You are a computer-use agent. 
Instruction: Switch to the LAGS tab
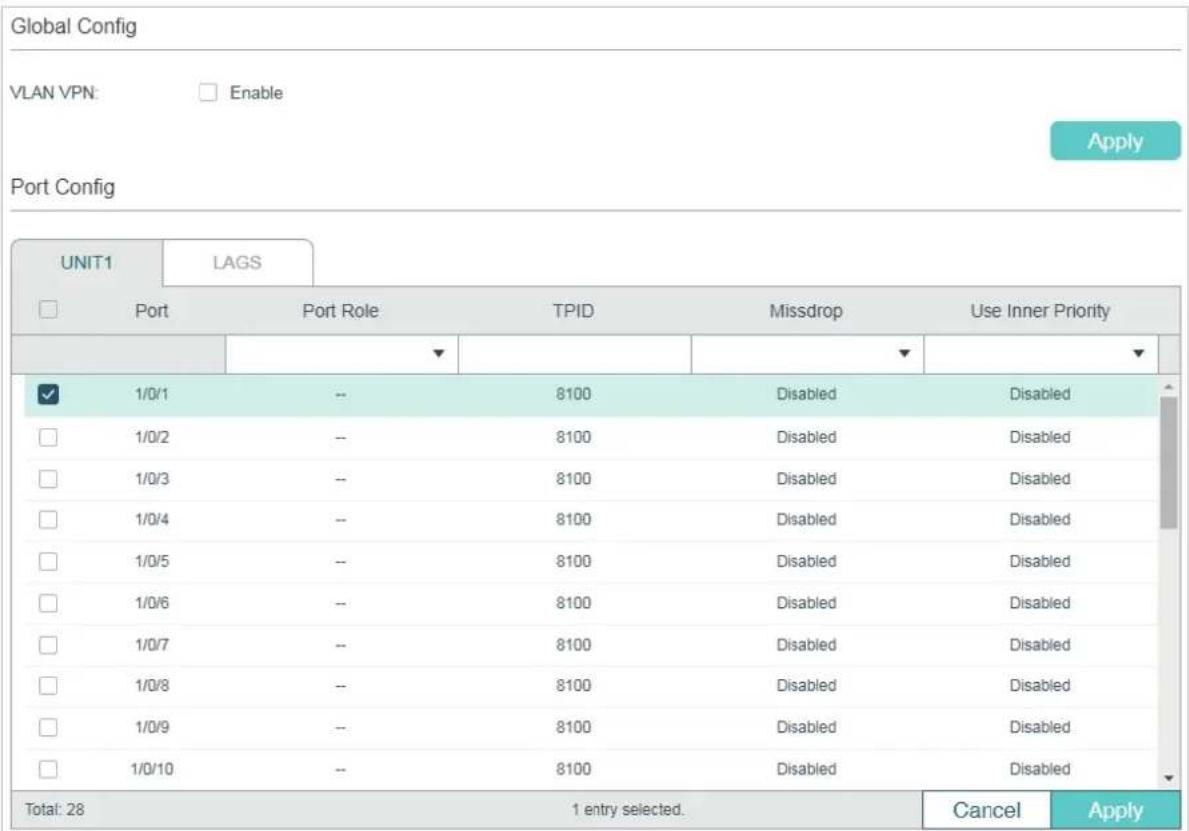(237, 262)
